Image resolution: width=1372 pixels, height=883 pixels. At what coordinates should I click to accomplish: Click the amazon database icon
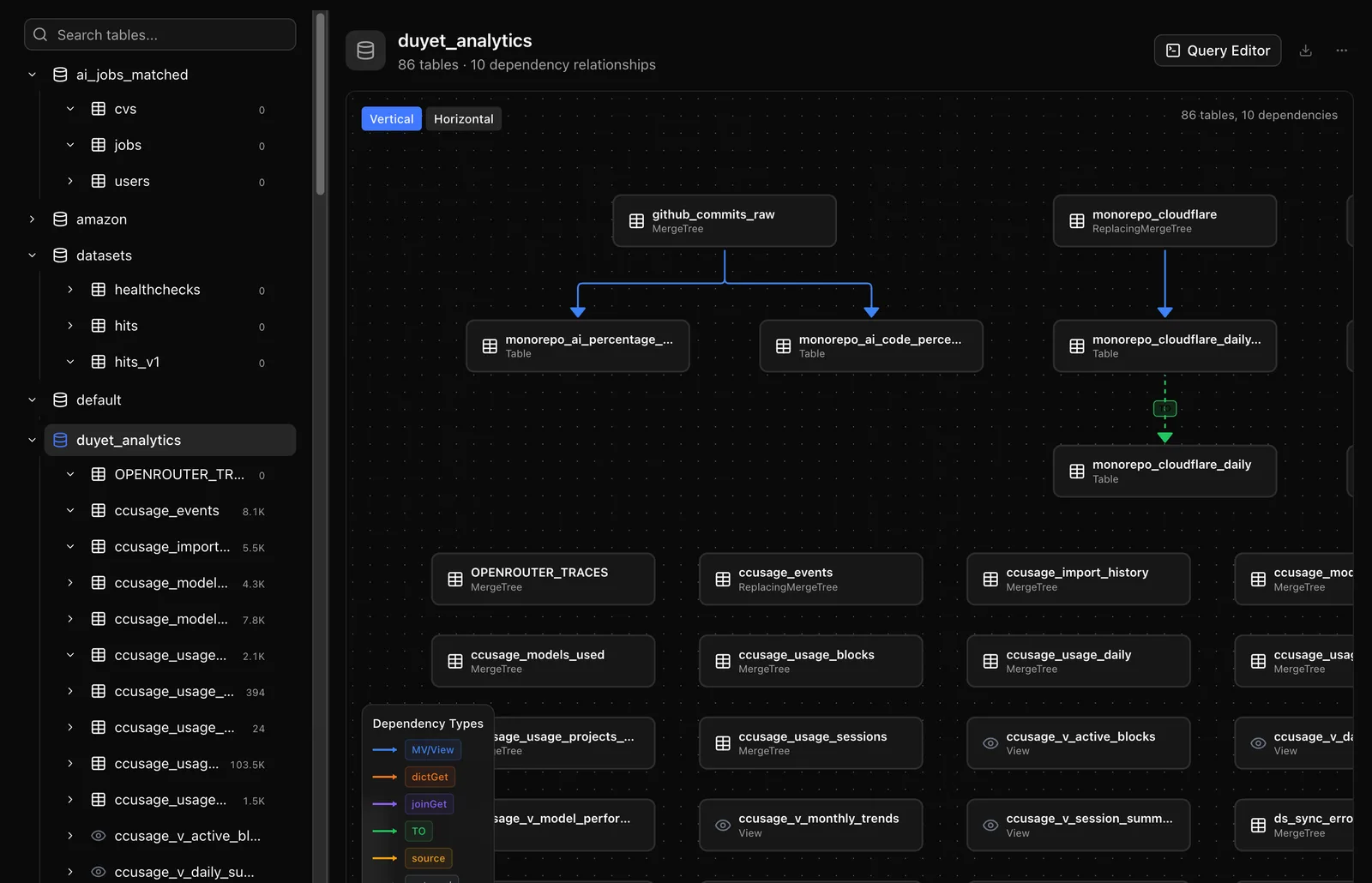[x=60, y=219]
